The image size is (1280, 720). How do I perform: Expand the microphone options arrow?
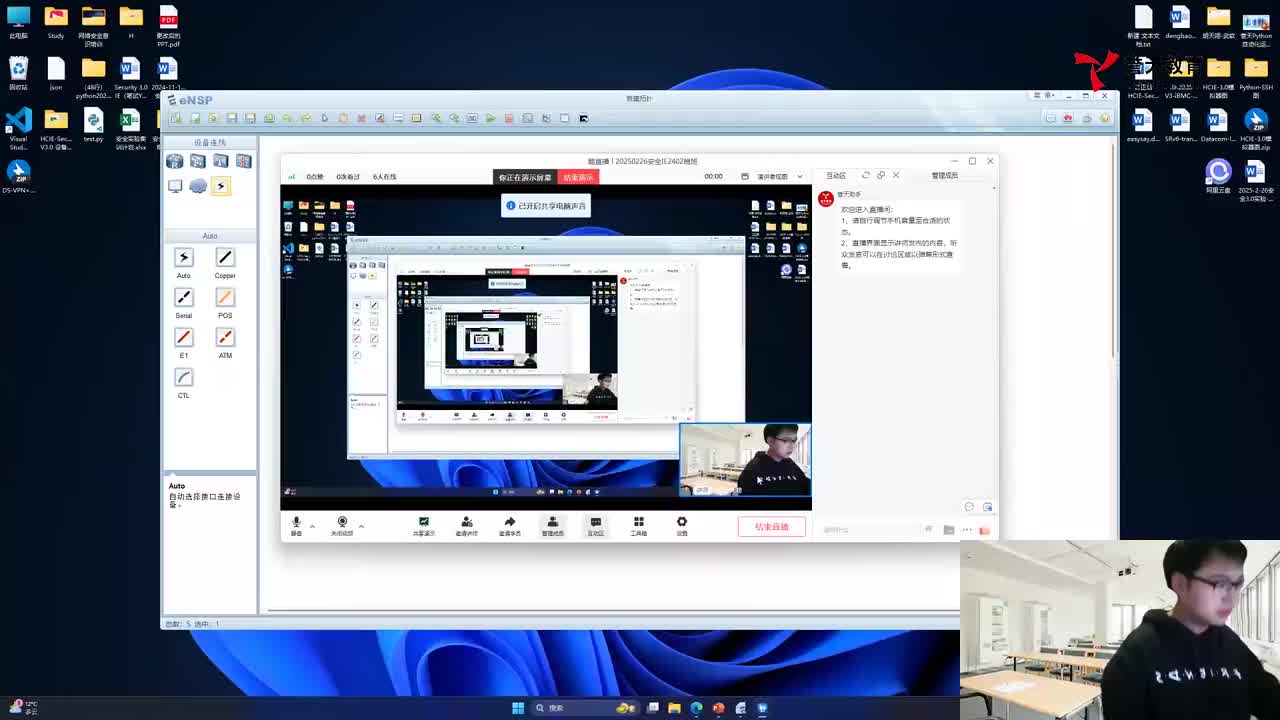click(x=312, y=525)
